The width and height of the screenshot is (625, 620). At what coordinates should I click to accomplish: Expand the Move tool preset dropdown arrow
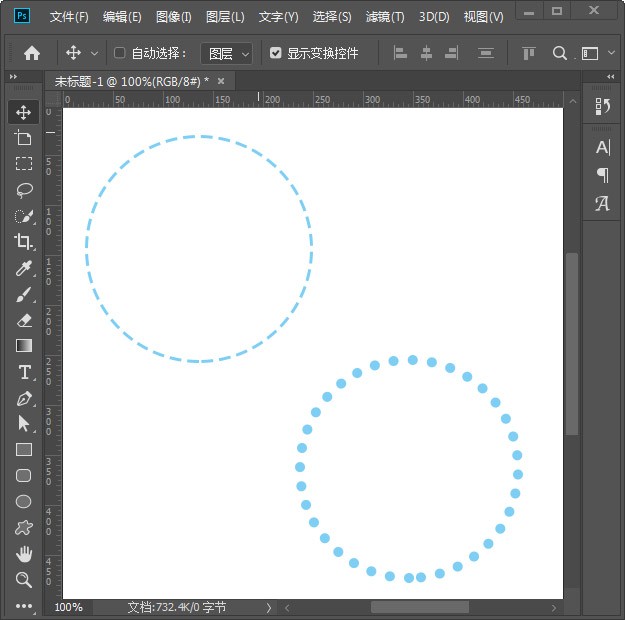coord(94,53)
